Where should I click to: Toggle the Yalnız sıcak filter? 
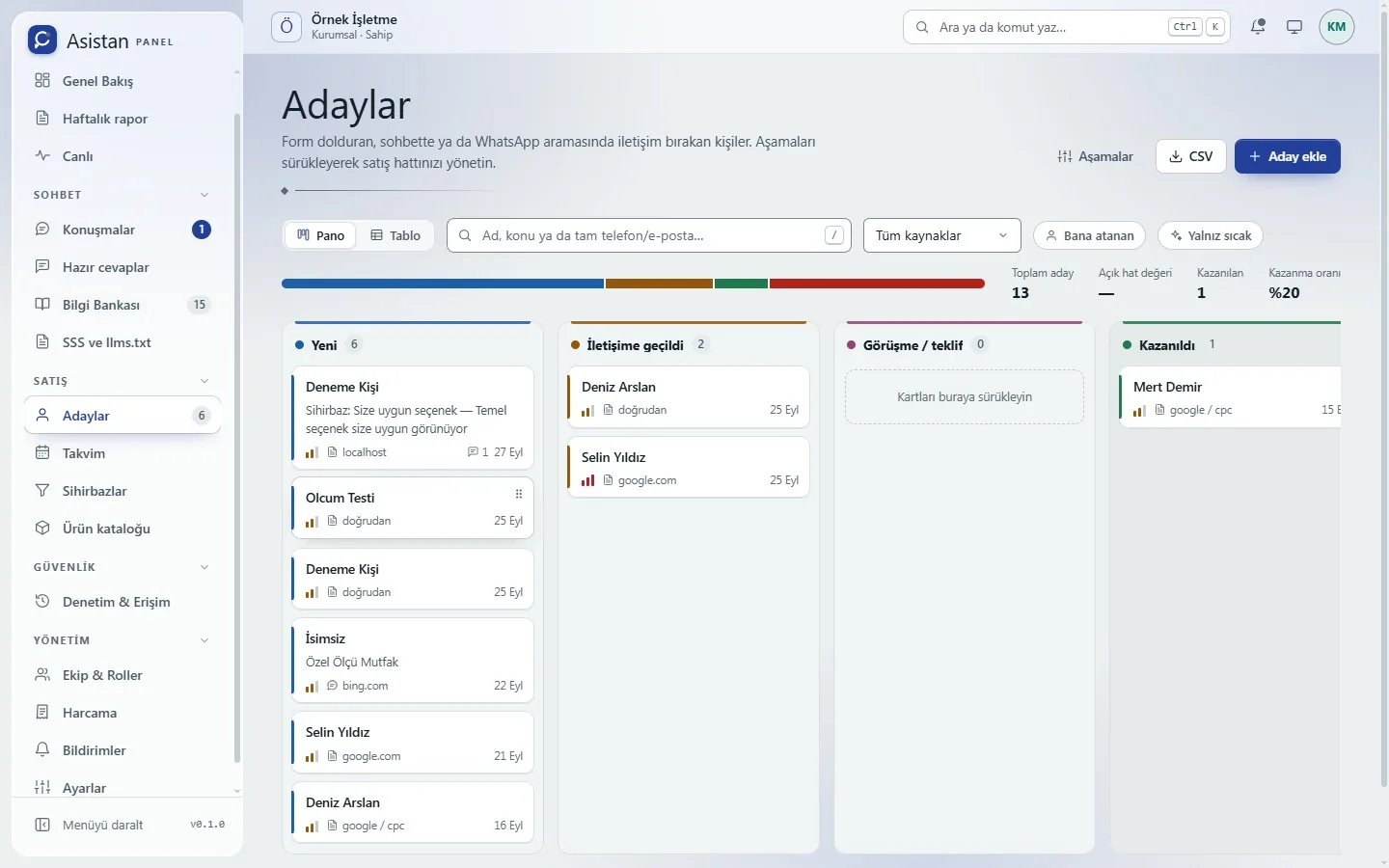[x=1211, y=235]
